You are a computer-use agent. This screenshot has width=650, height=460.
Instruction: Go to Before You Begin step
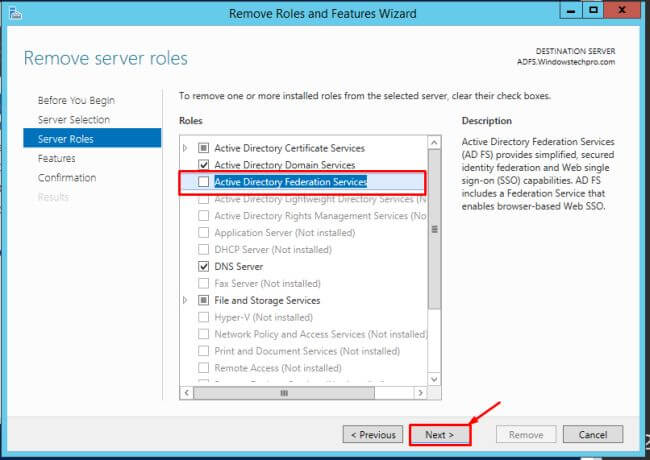point(76,100)
